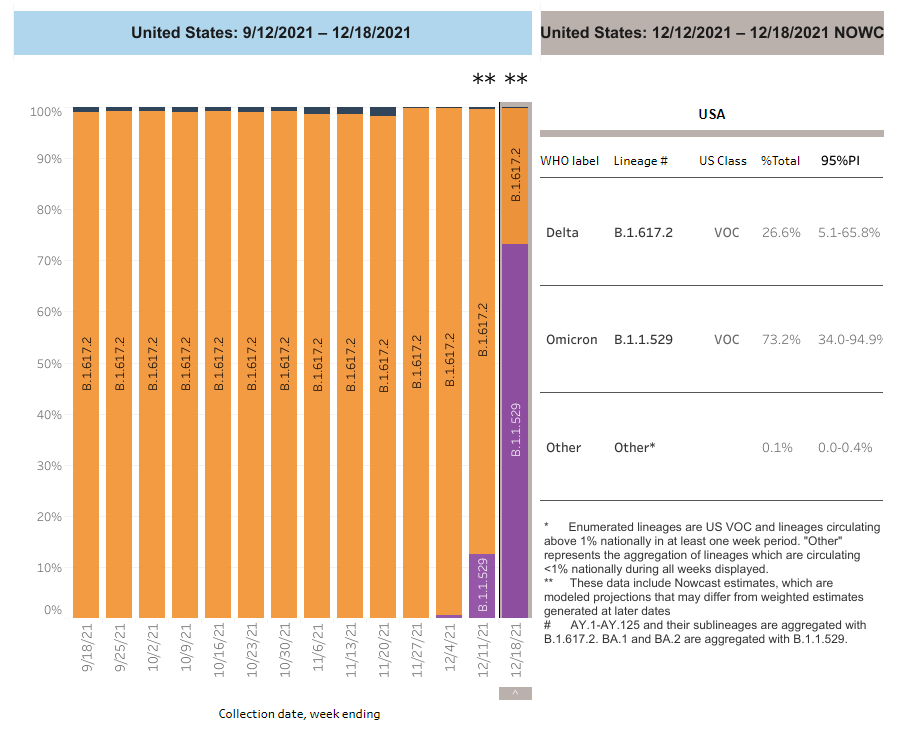This screenshot has width=913, height=729.
Task: Click the 'WHO label' column header
Action: [569, 161]
